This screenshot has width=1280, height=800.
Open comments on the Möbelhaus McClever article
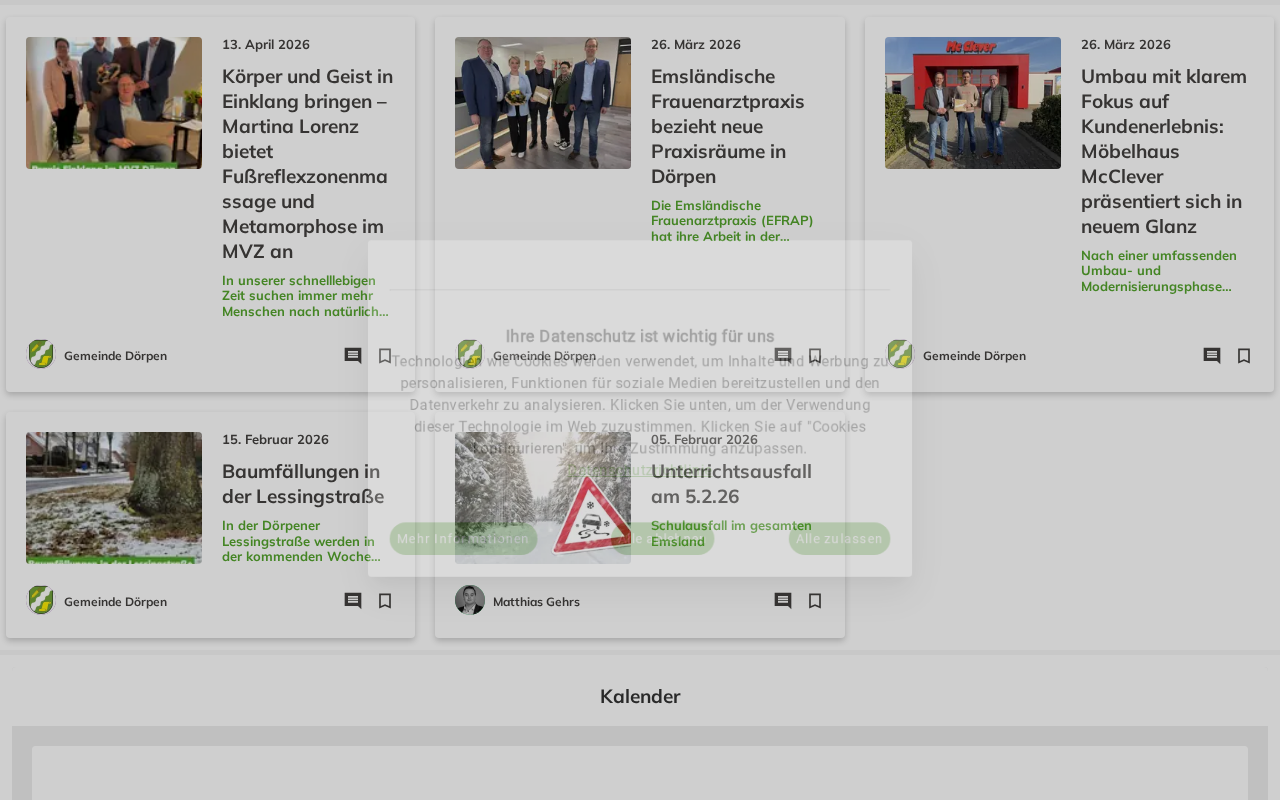pos(1212,356)
